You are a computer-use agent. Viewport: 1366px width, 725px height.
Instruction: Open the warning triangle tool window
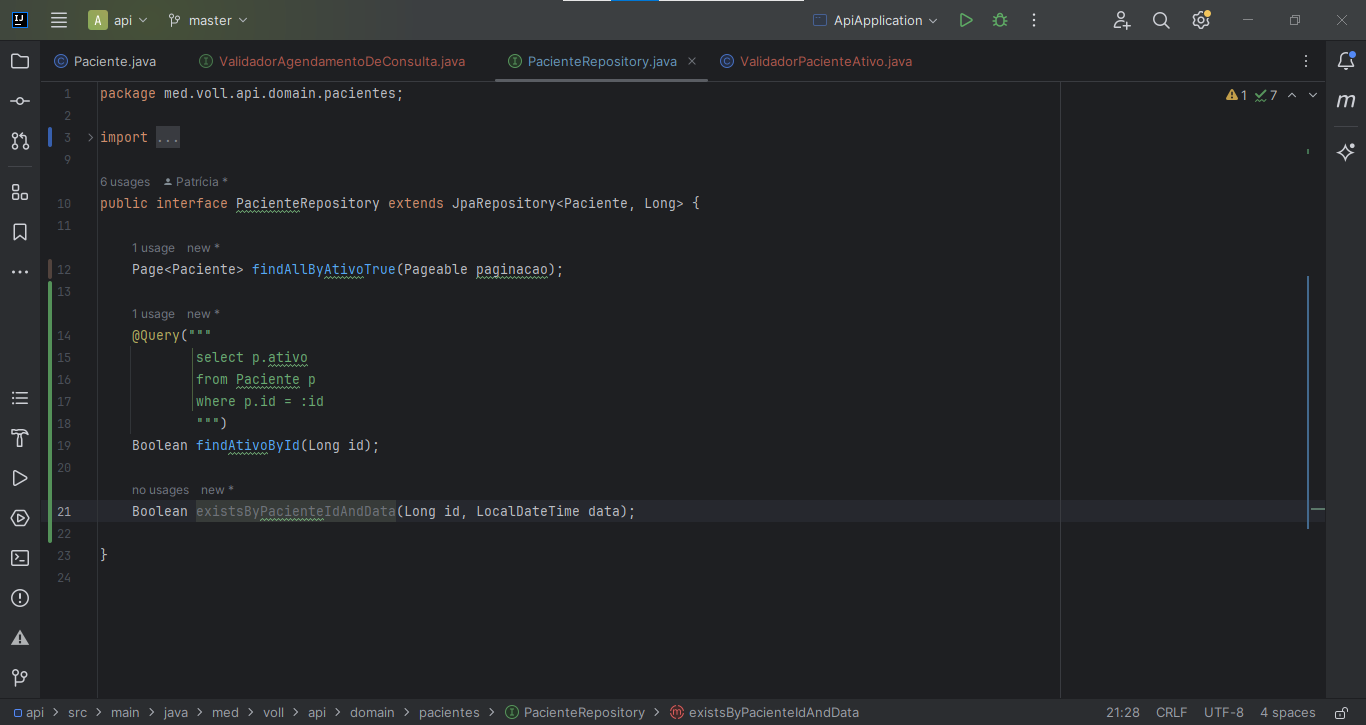pos(20,638)
